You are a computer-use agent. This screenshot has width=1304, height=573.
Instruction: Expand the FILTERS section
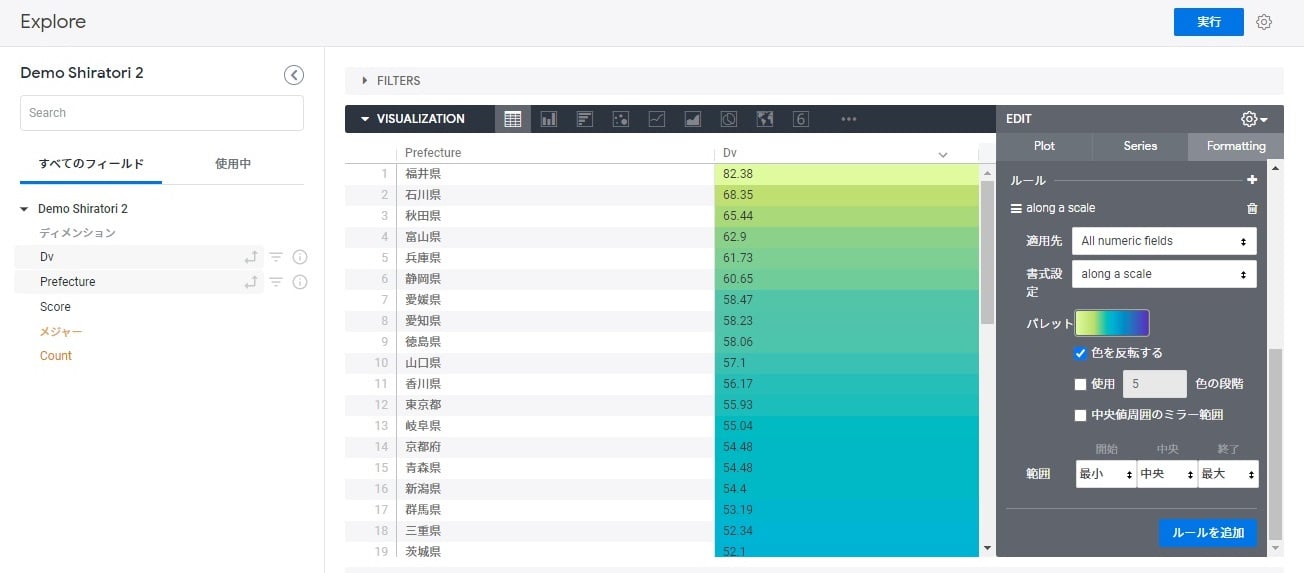click(x=390, y=81)
